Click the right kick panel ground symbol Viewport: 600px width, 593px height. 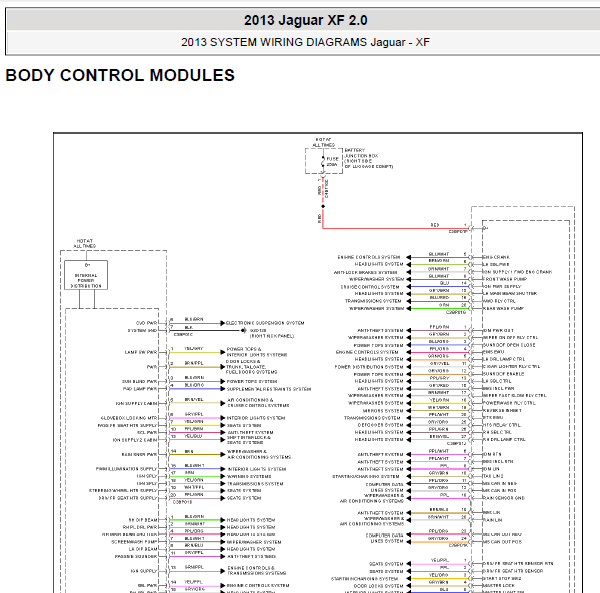pos(243,330)
